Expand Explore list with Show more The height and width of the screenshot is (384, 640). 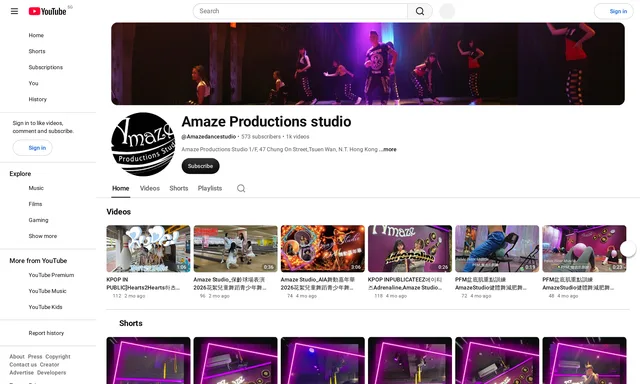point(43,236)
